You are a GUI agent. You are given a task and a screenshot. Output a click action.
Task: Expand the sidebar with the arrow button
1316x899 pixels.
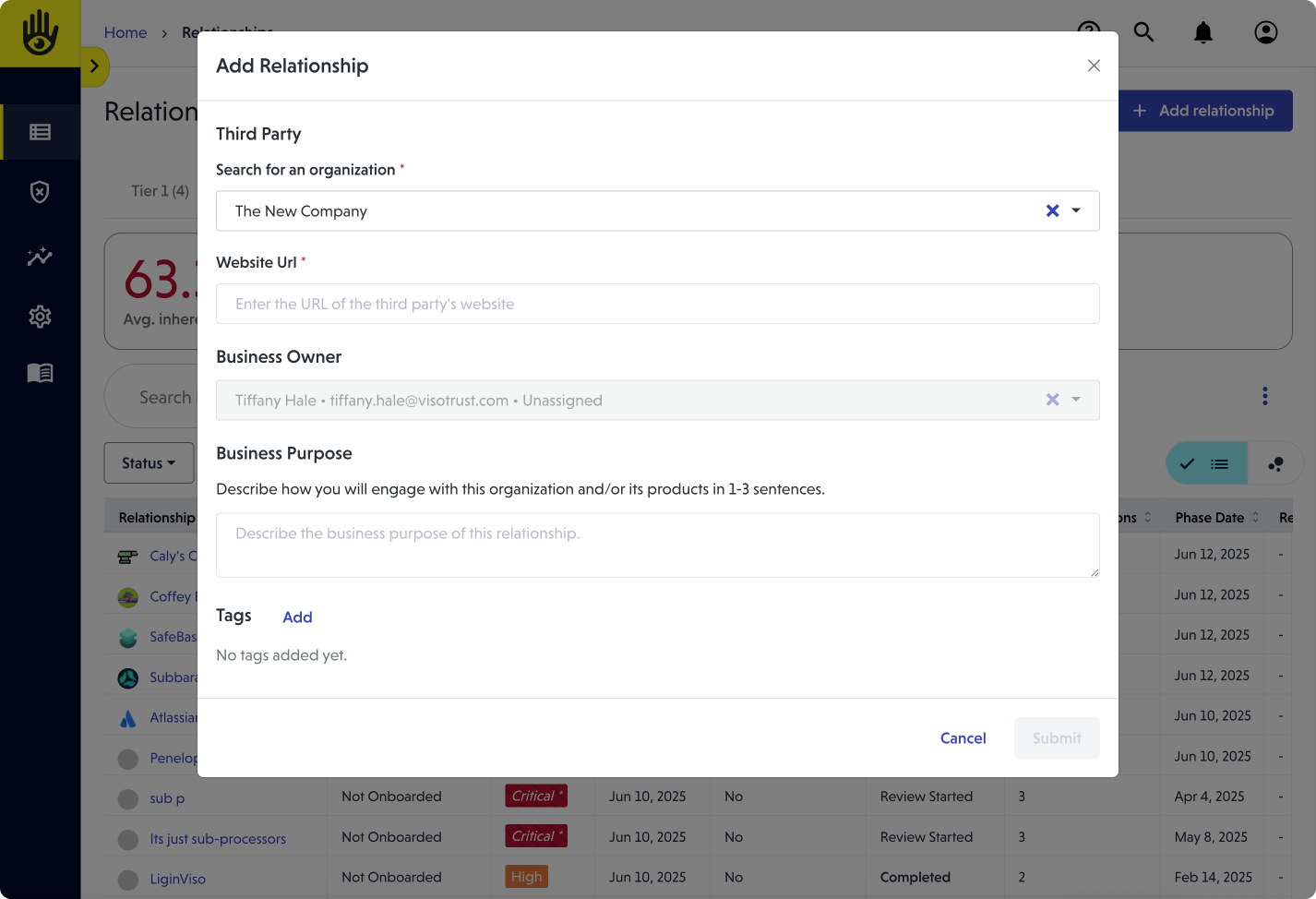[94, 66]
